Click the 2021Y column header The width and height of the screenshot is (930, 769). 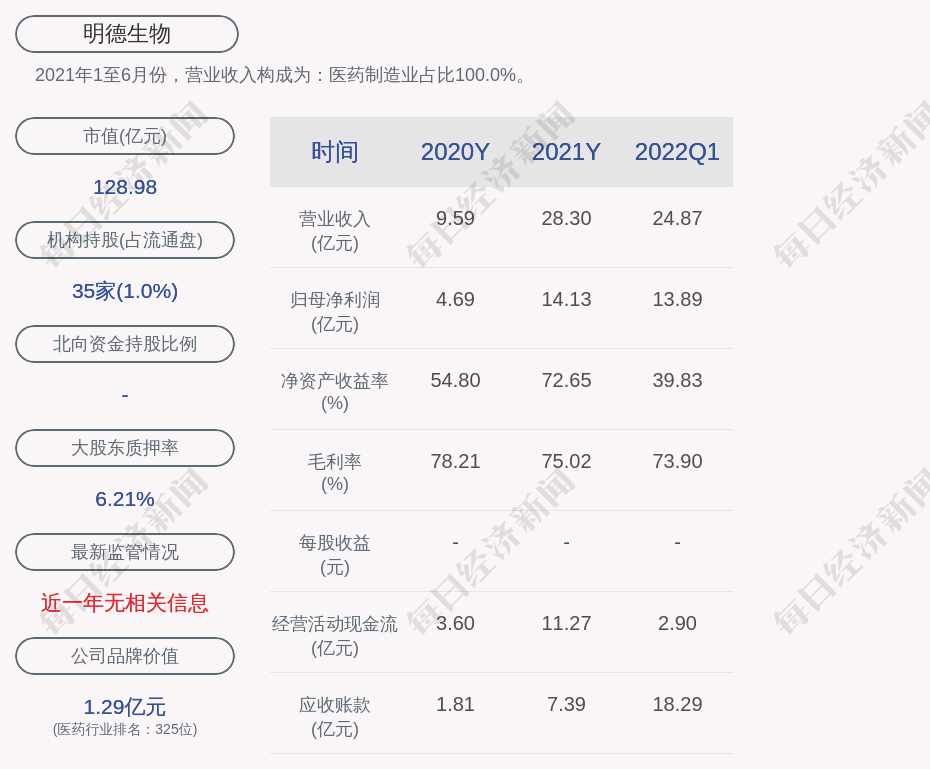[566, 152]
